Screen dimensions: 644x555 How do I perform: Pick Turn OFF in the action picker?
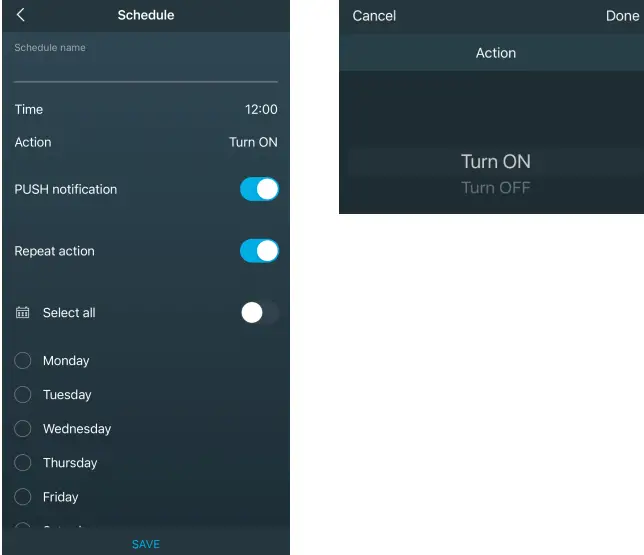496,188
